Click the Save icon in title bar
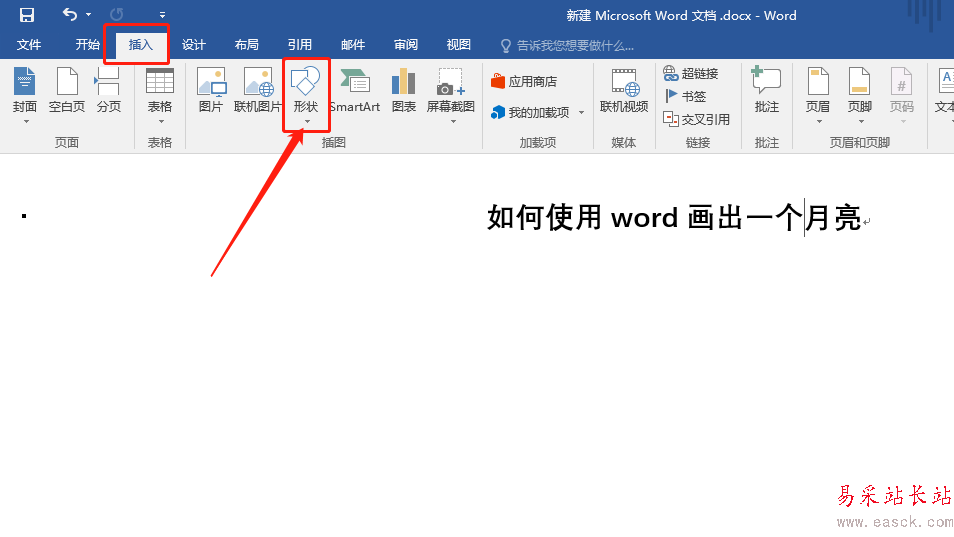Viewport: 954px width, 537px height. 27,15
